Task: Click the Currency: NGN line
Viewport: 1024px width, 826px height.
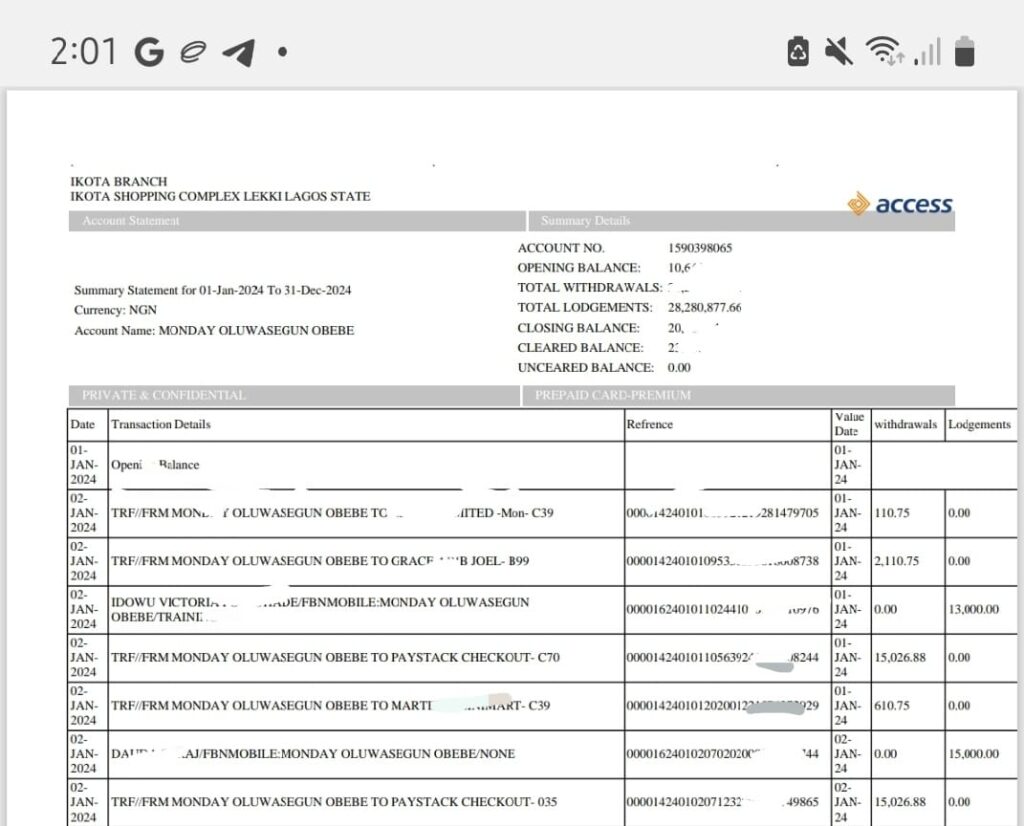Action: tap(116, 310)
